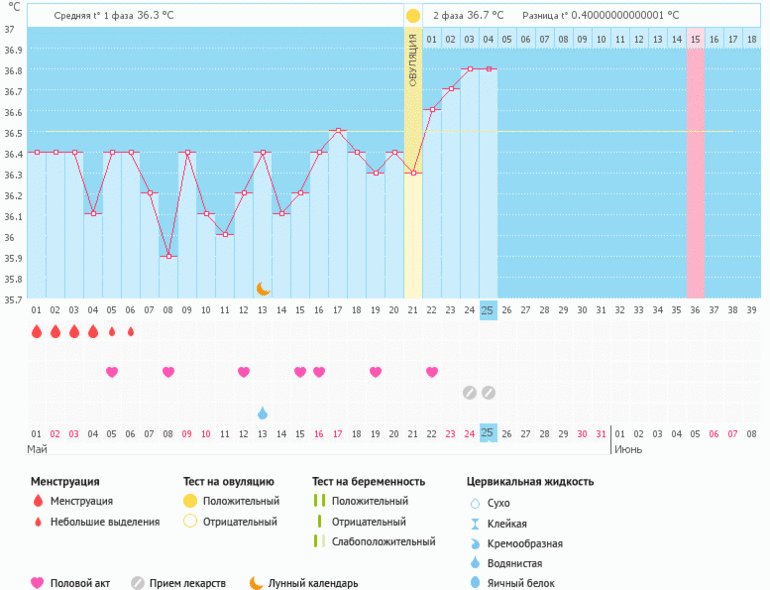
Task: Click the blue watery fluid drop on day 13
Action: pyautogui.click(x=262, y=413)
